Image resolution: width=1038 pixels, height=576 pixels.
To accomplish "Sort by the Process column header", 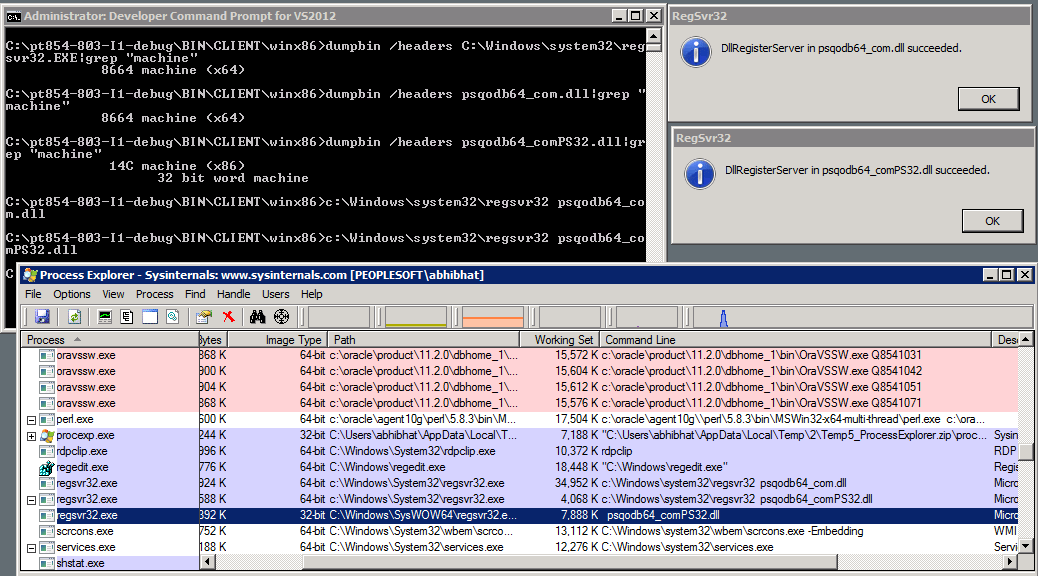I will [109, 340].
